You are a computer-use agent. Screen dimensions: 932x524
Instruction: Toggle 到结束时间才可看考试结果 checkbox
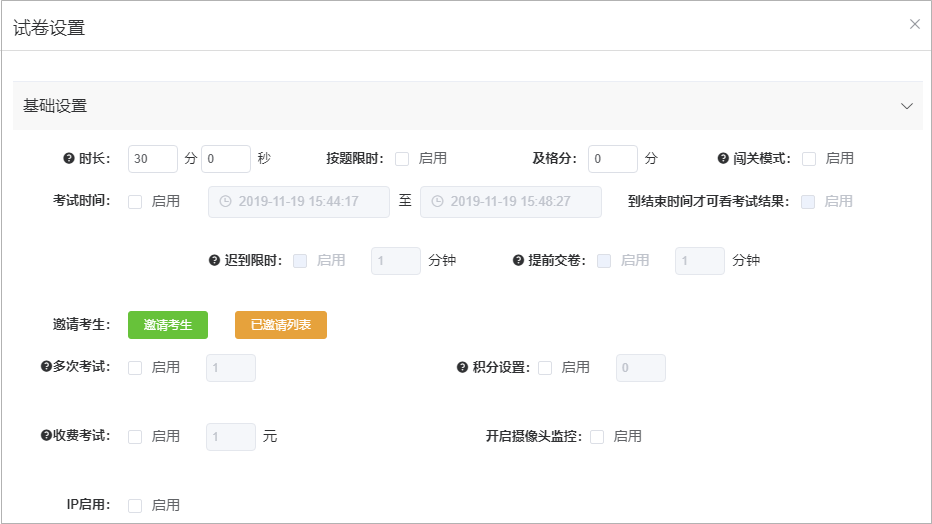[808, 201]
